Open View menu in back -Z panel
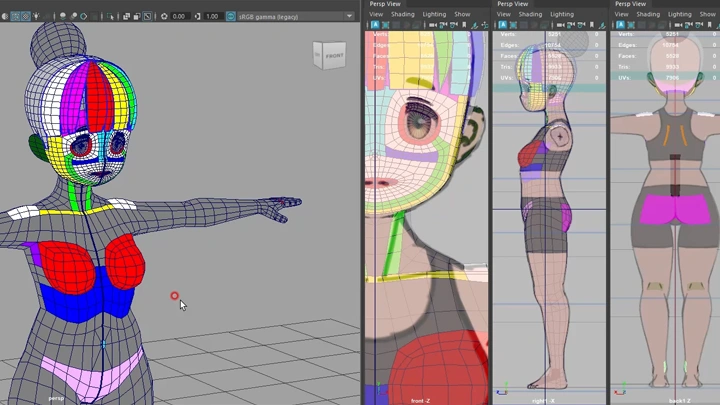 (621, 14)
